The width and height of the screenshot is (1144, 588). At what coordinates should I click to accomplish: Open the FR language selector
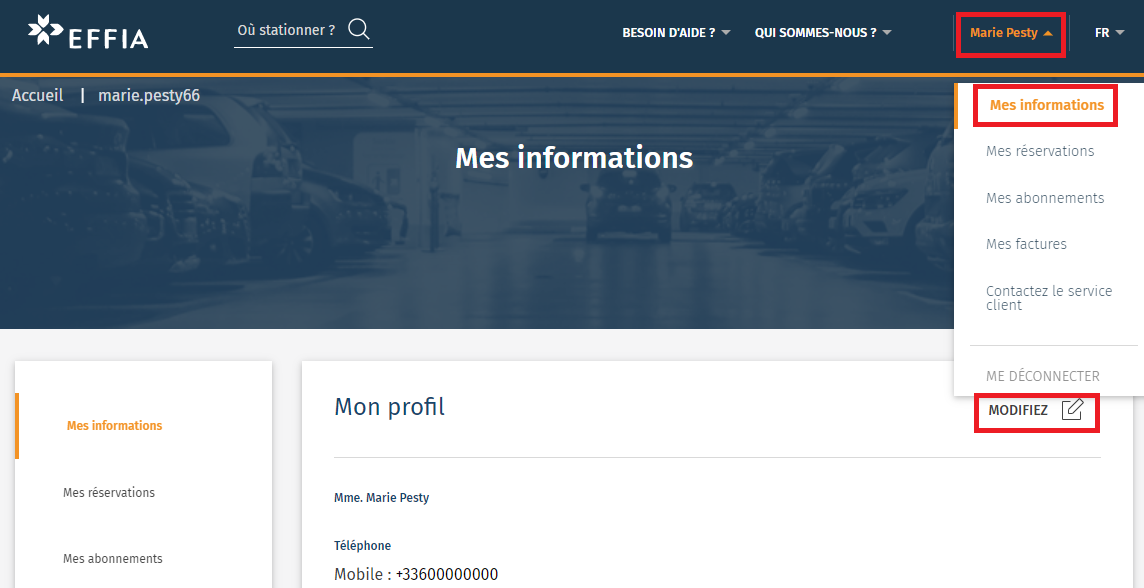click(x=1109, y=33)
